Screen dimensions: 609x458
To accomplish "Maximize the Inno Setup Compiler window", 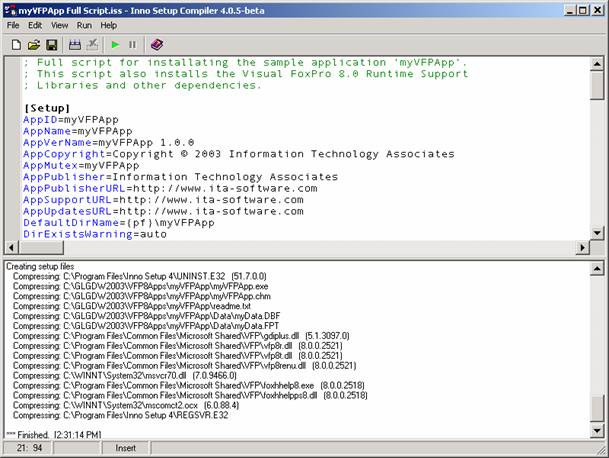I will 583,10.
